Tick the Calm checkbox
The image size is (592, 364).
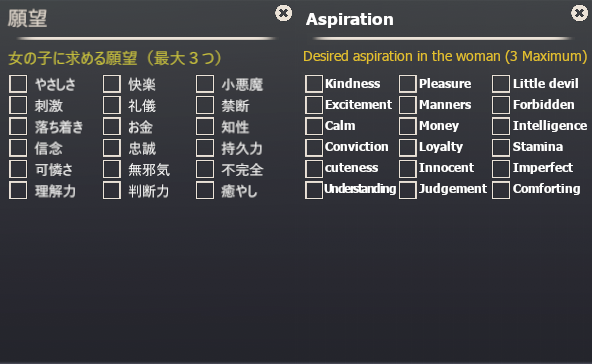point(314,126)
